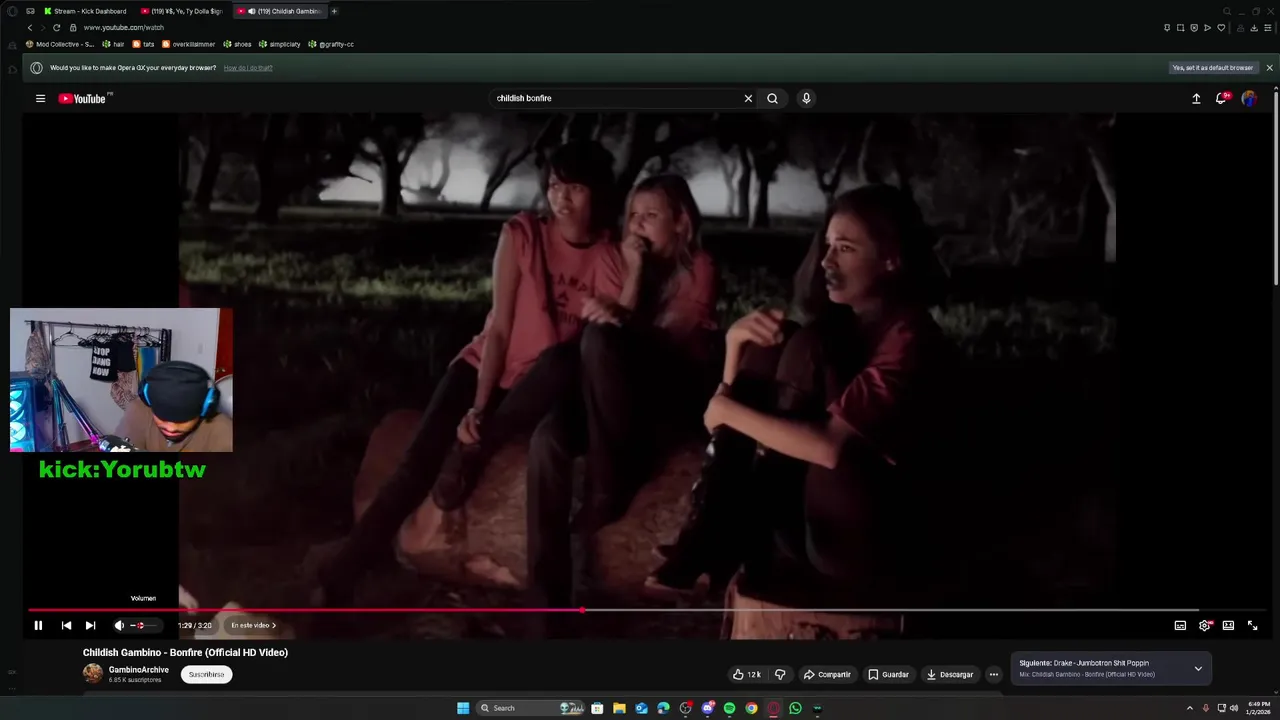The width and height of the screenshot is (1280, 720).
Task: Open the Mod Collective bookmark
Action: point(60,44)
